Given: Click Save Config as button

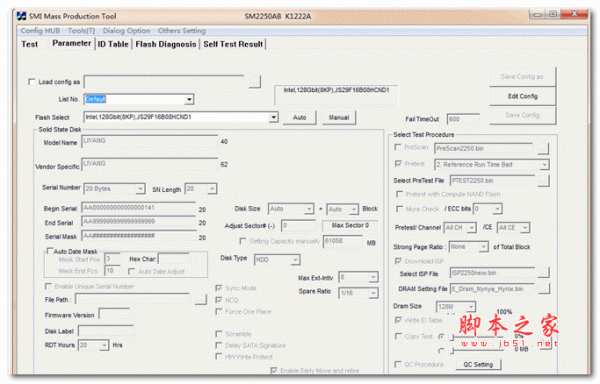Looking at the screenshot, I should click(x=523, y=77).
